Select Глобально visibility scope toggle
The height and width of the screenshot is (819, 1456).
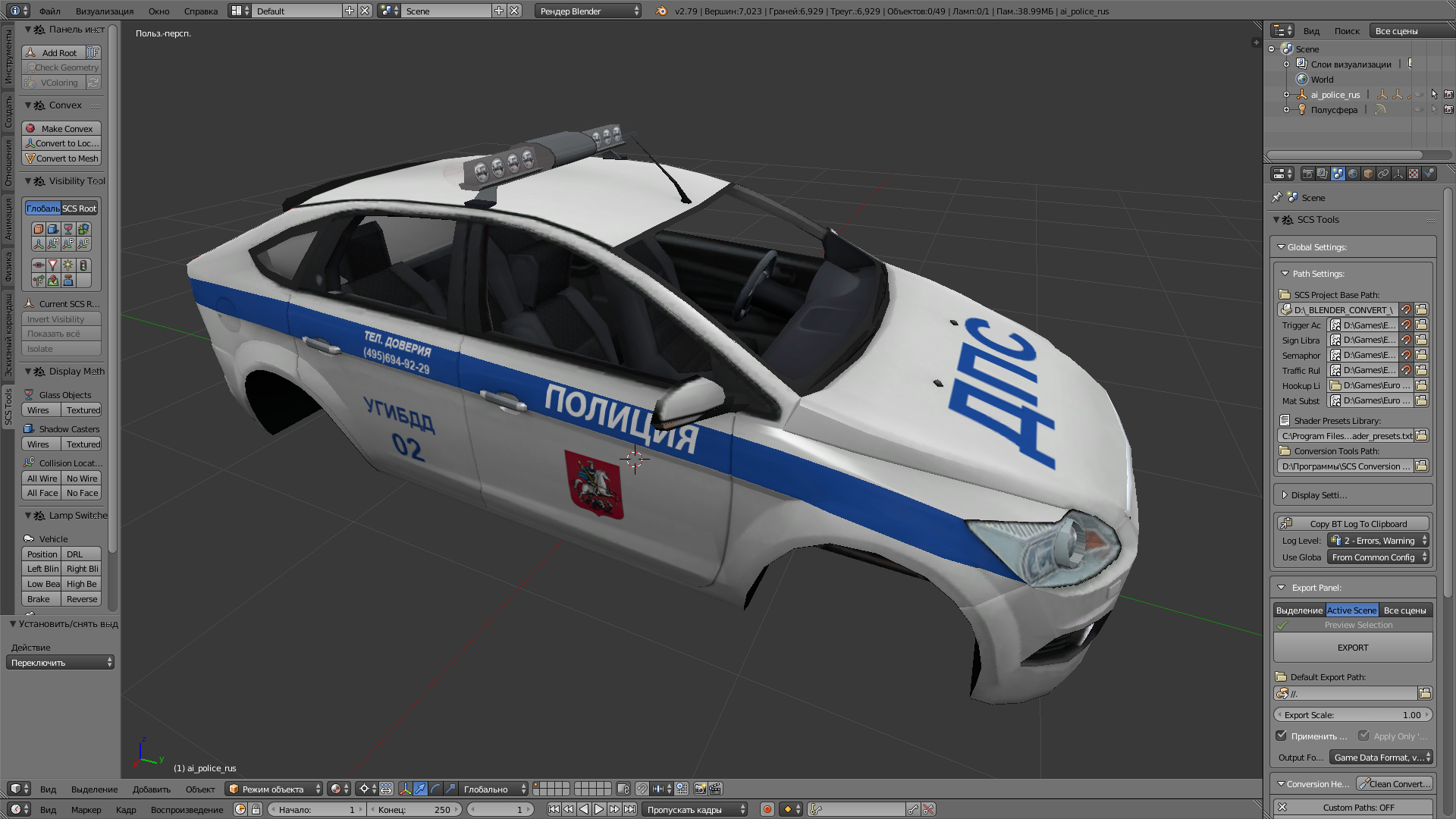[42, 209]
